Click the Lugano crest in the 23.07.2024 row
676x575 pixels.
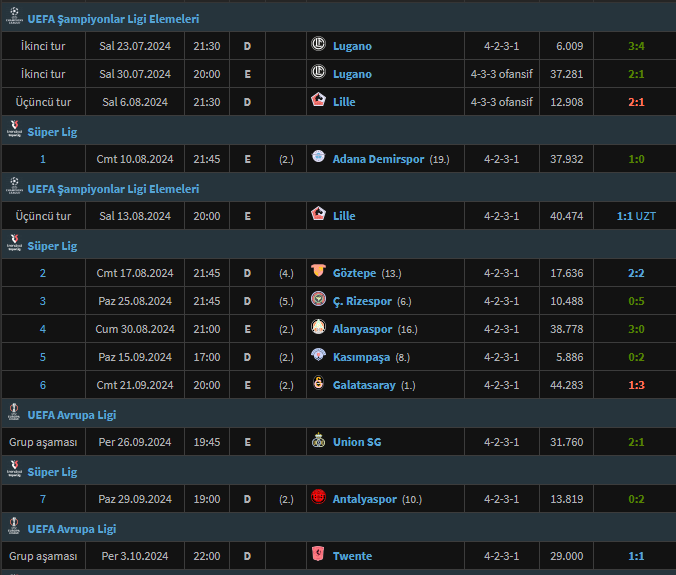point(318,46)
